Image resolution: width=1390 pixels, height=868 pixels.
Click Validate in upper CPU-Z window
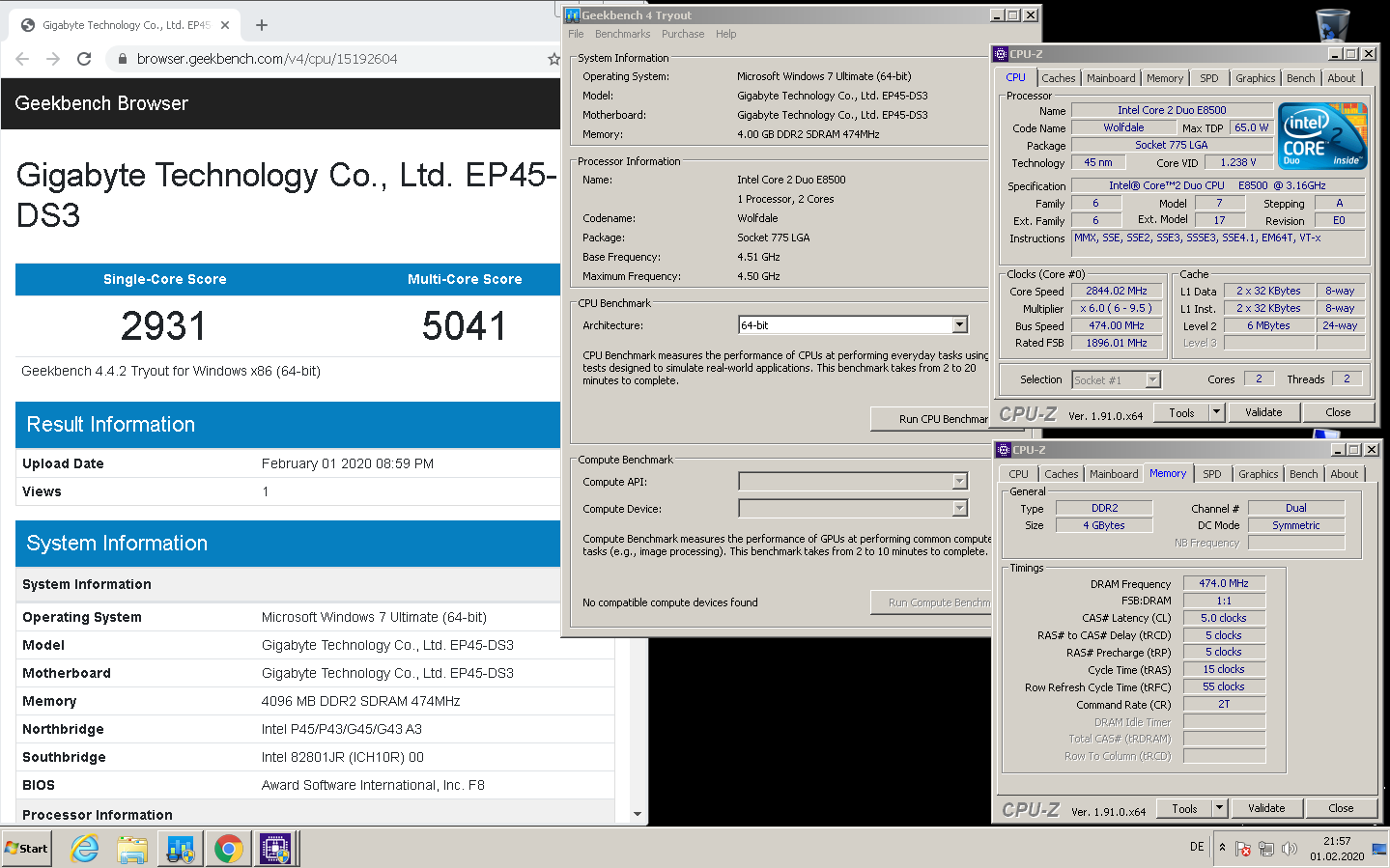point(1263,412)
